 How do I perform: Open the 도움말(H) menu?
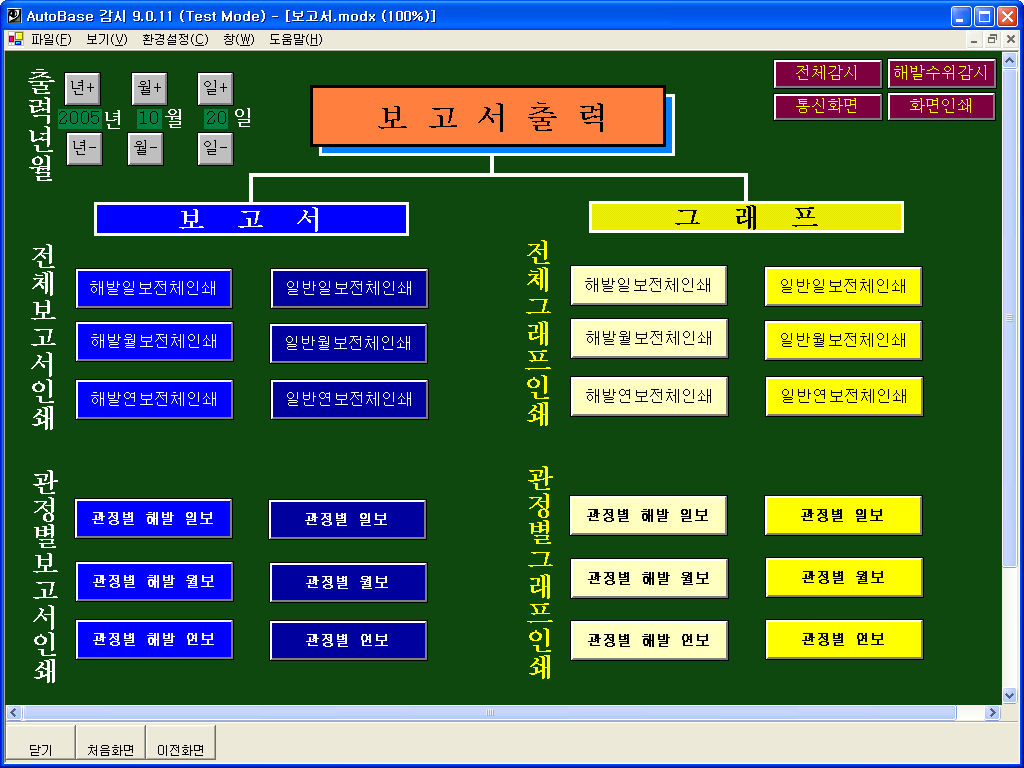295,40
